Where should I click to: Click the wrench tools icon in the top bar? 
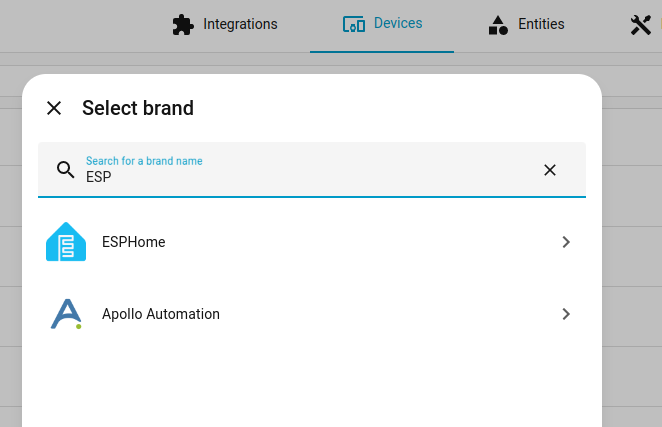pos(641,25)
